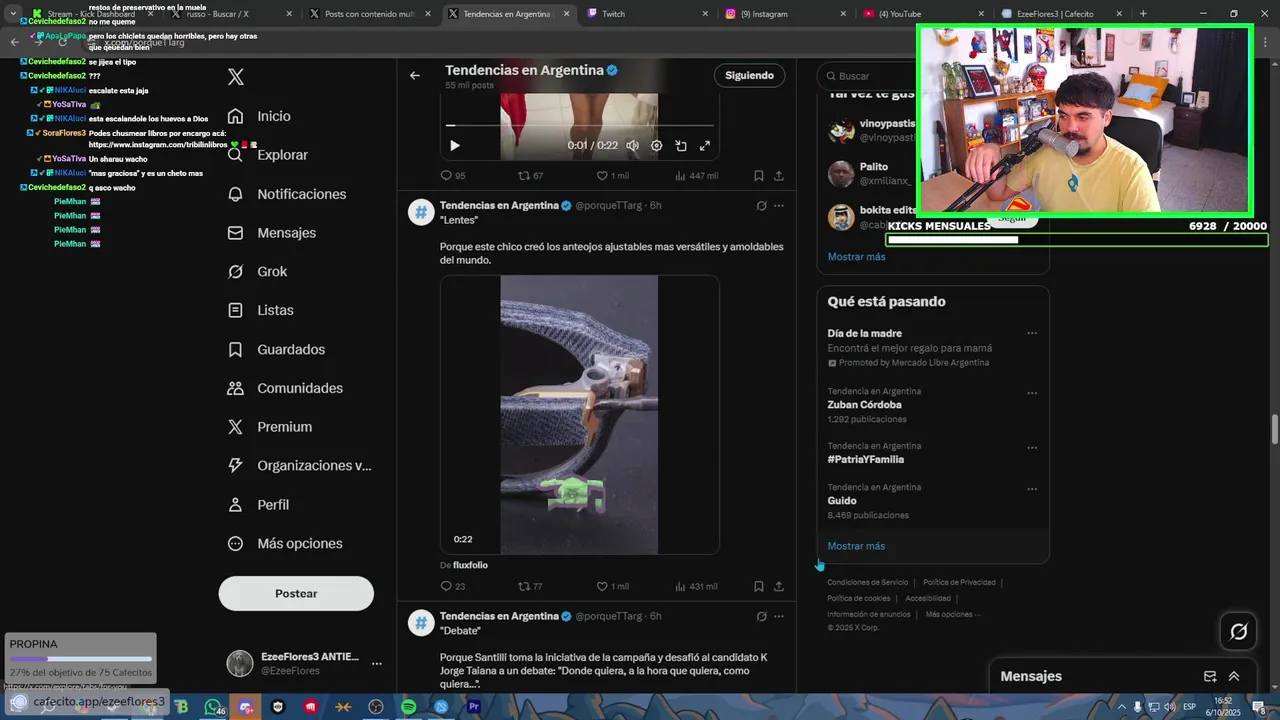This screenshot has width=1280, height=720.
Task: Click the Buscar search field
Action: 866,76
